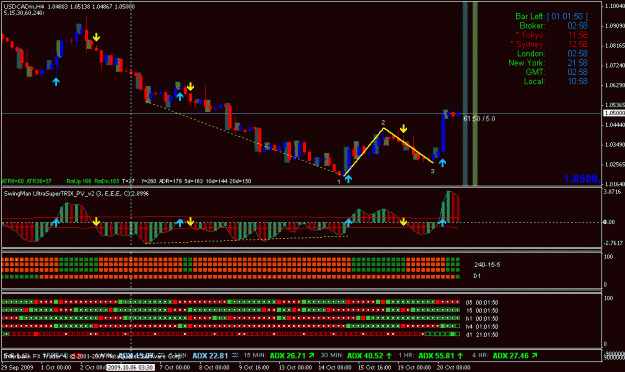Viewport: 625px width, 372px height.
Task: Click the 1 HR ADX 55.81 value
Action: coord(436,356)
